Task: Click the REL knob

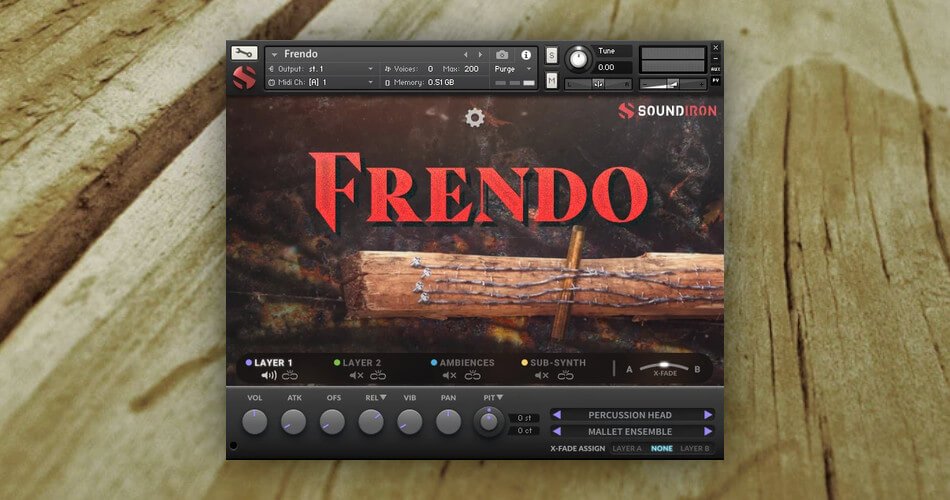Action: point(371,421)
